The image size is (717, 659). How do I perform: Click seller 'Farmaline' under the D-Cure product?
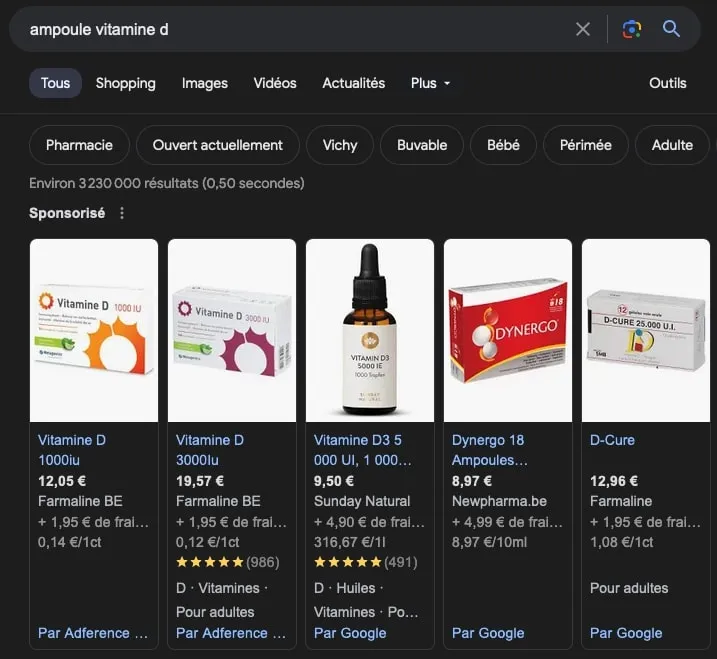tap(621, 501)
